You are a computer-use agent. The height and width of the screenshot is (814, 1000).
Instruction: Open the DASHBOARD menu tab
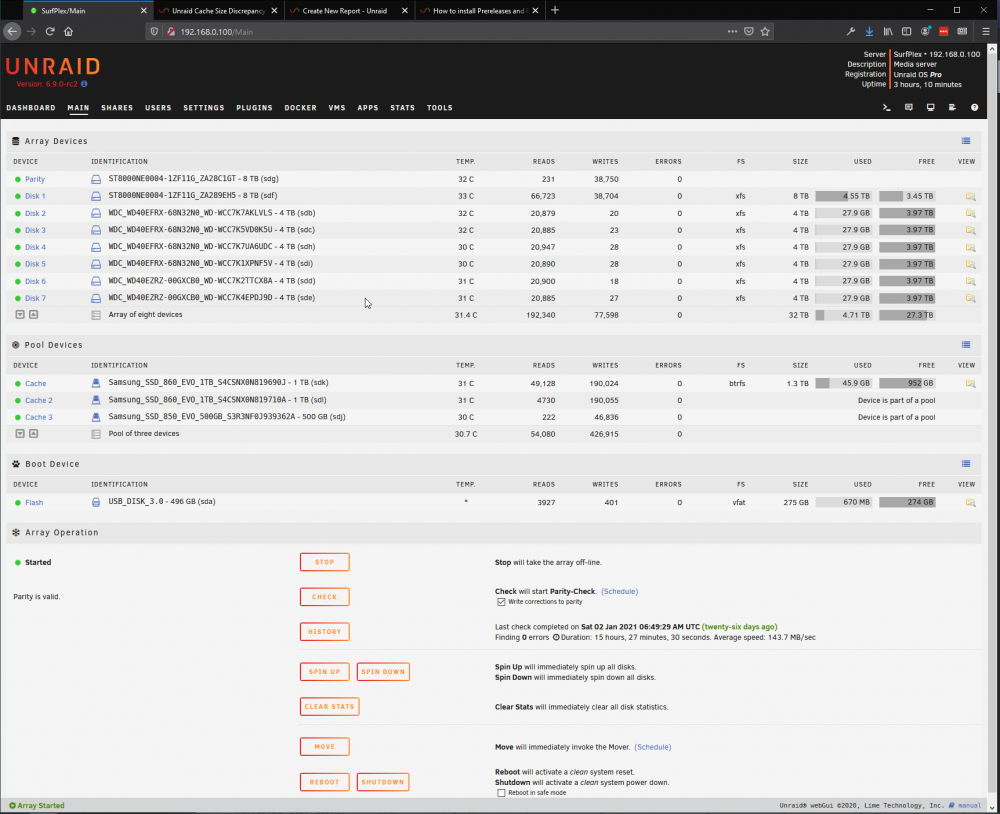31,108
